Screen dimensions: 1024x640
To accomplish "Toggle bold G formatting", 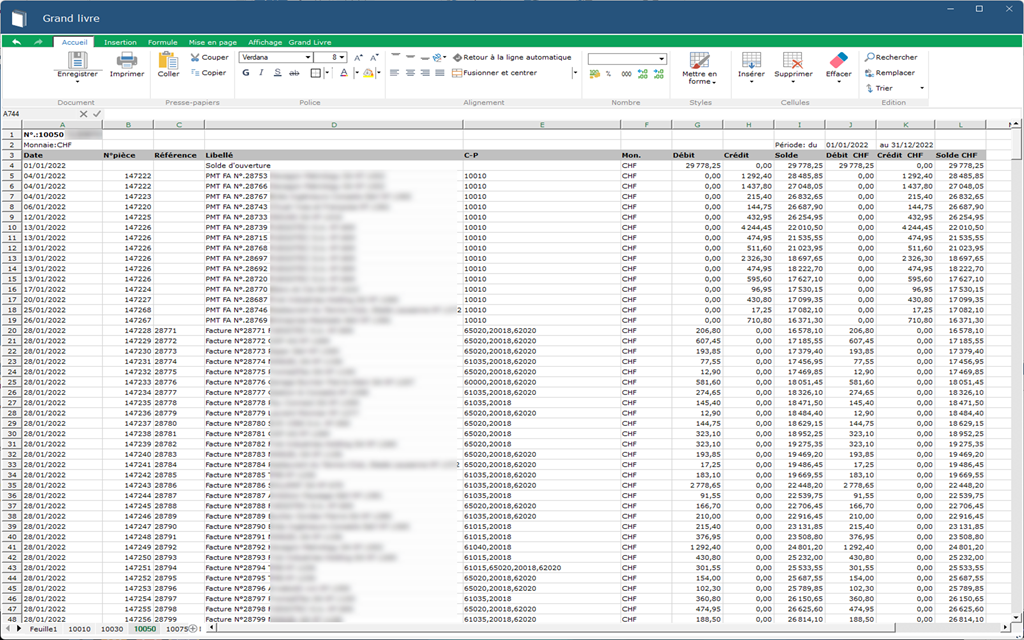I will click(246, 72).
